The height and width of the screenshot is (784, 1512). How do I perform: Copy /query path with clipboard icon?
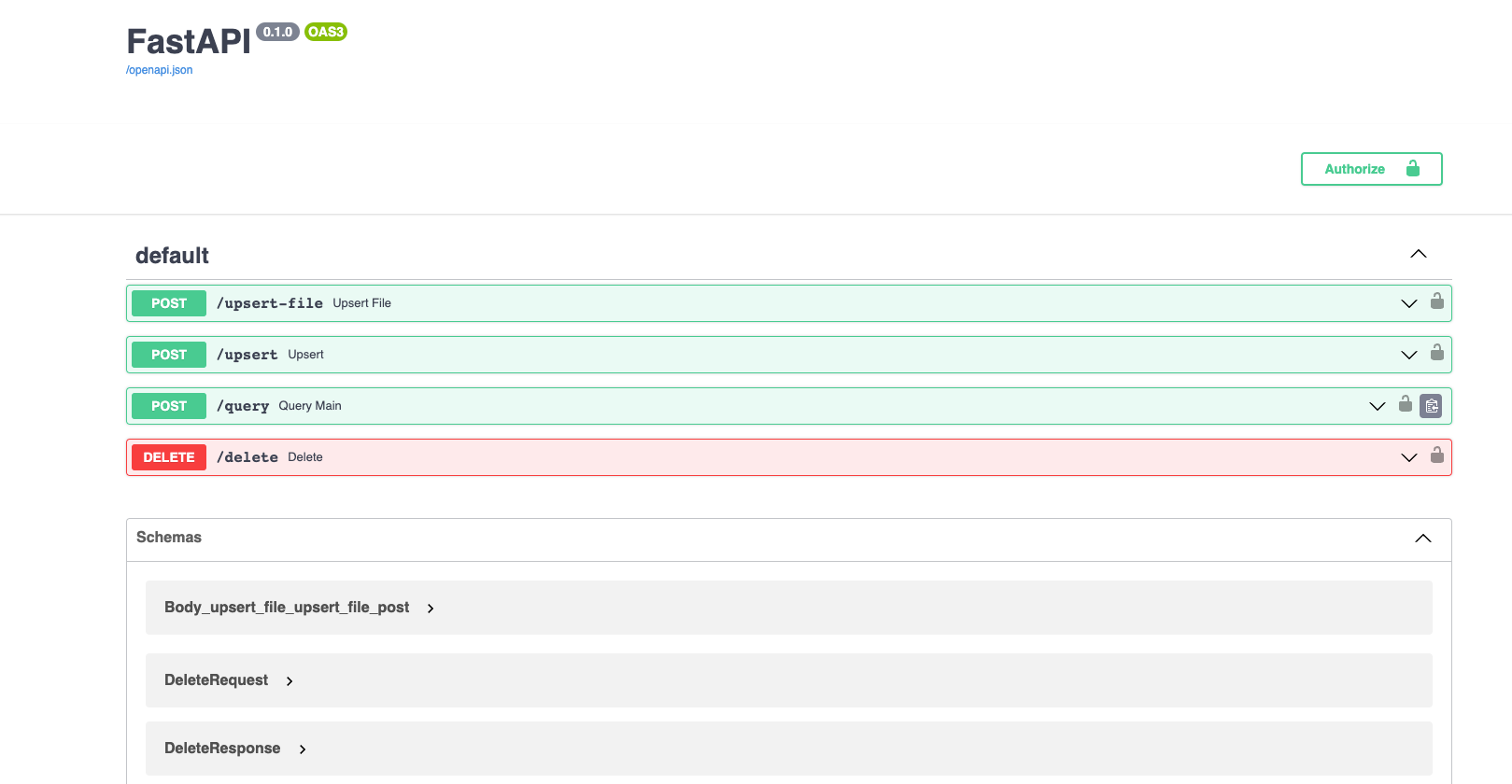(1431, 406)
